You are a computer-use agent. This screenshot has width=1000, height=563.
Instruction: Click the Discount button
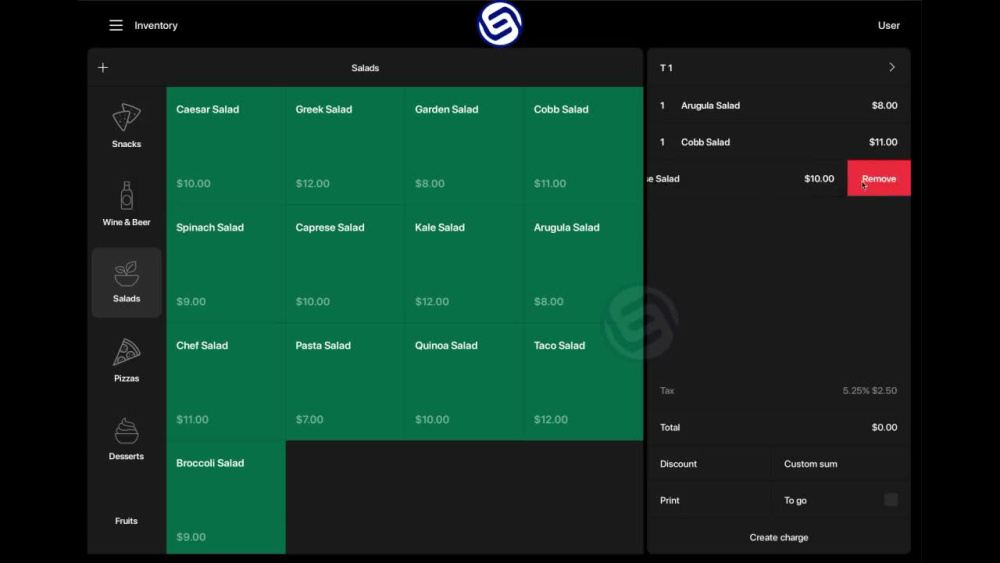pyautogui.click(x=709, y=464)
